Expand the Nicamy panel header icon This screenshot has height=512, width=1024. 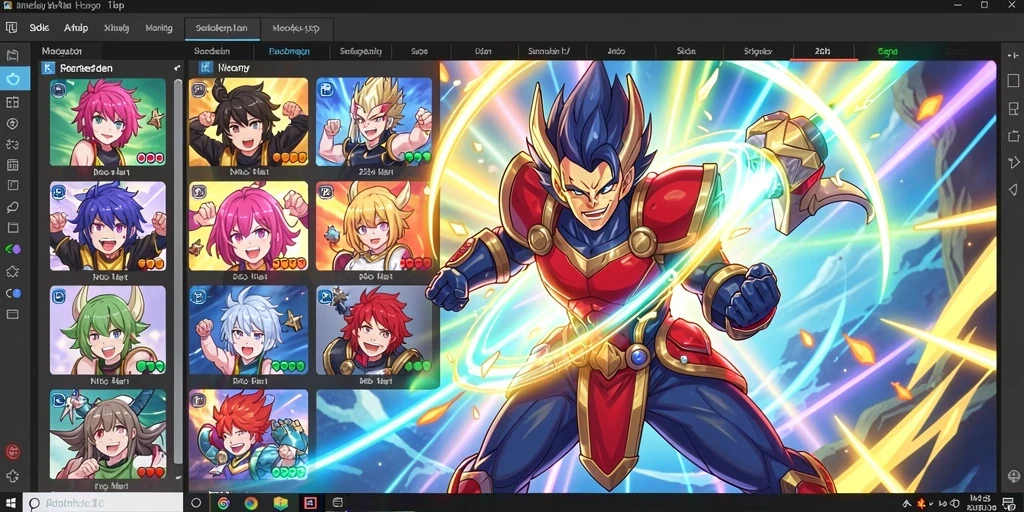[x=206, y=67]
